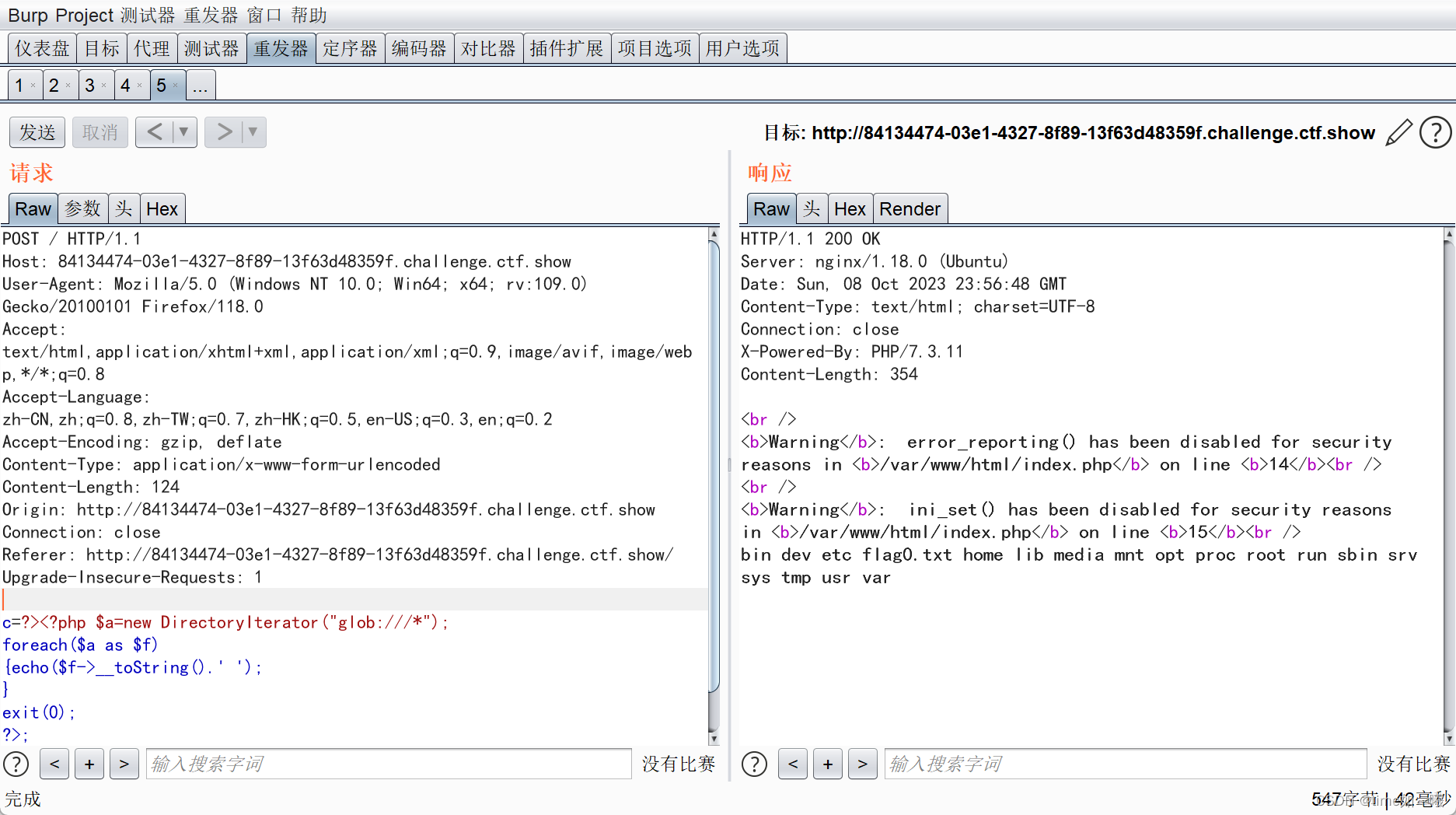Image resolution: width=1456 pixels, height=815 pixels.
Task: Click the response pane vertical scrollbar
Action: pos(1449,486)
